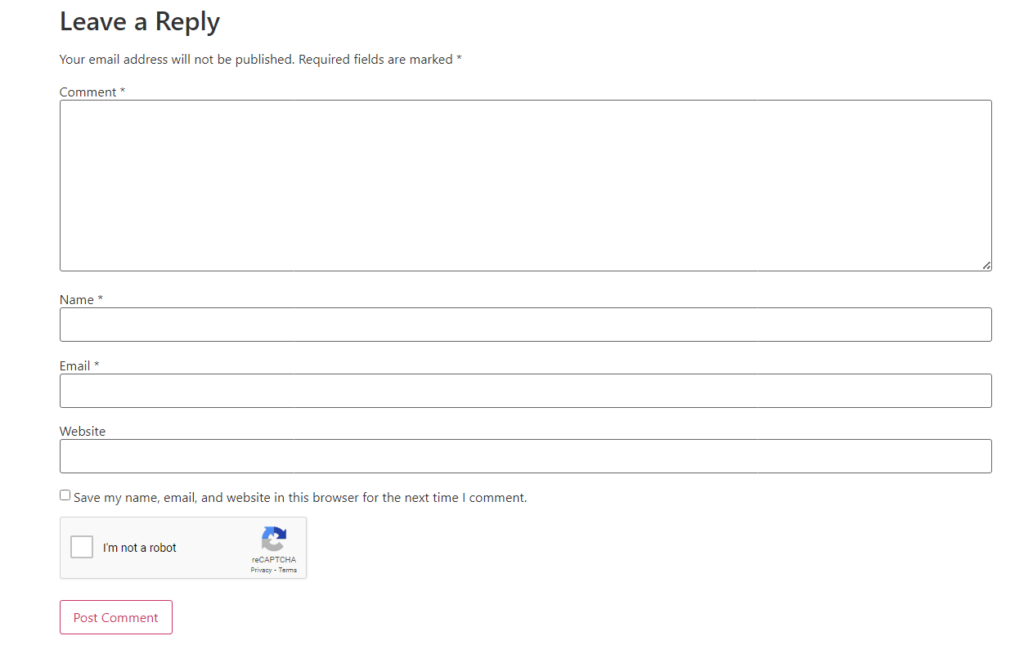Screen dimensions: 1024x654
Task: Grab the Comment box resize handle
Action: coord(986,265)
